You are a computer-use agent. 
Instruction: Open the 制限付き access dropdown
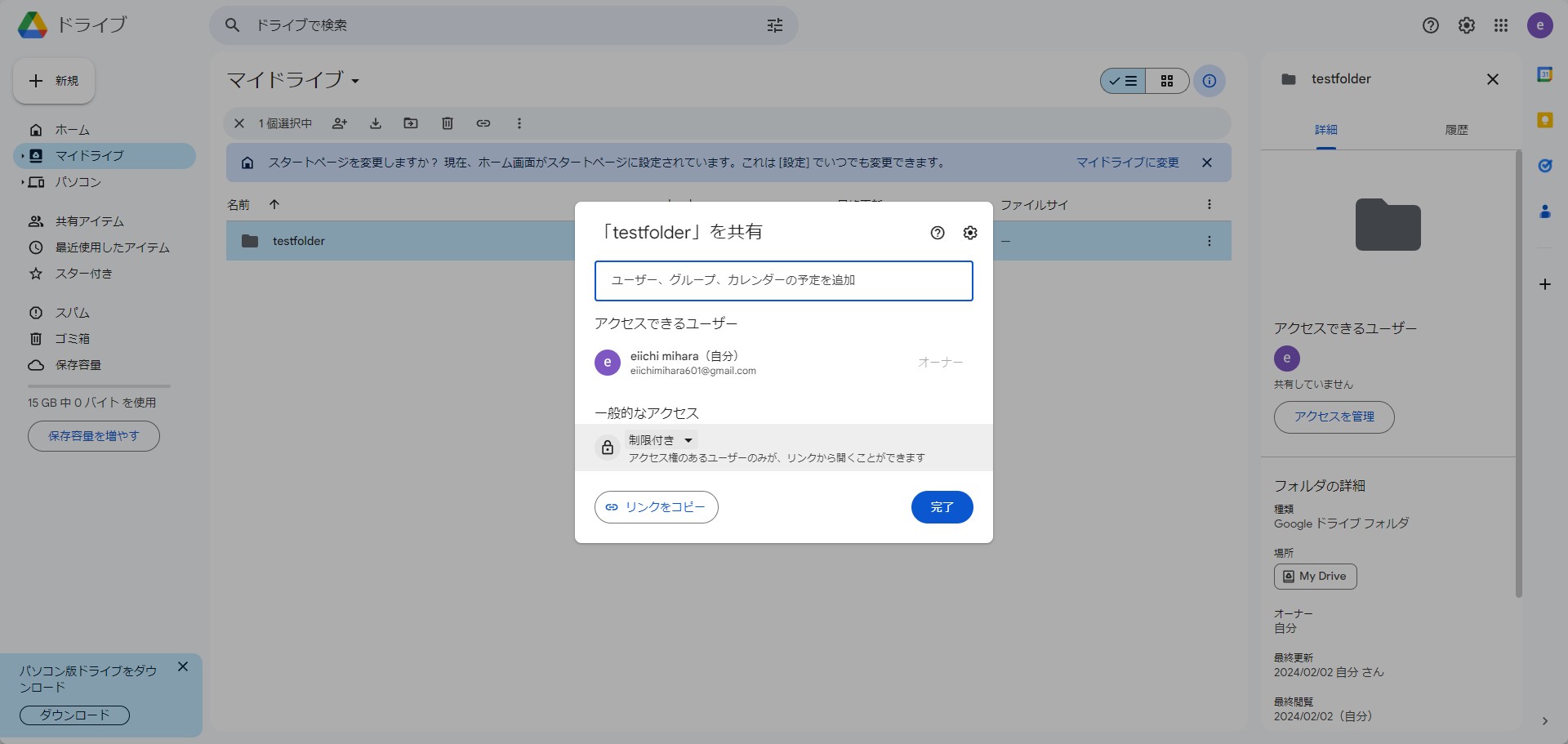pos(661,440)
